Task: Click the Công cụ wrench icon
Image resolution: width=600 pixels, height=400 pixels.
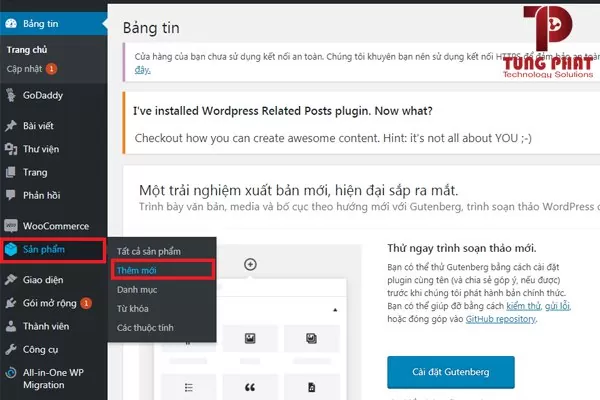Action: pyautogui.click(x=11, y=349)
